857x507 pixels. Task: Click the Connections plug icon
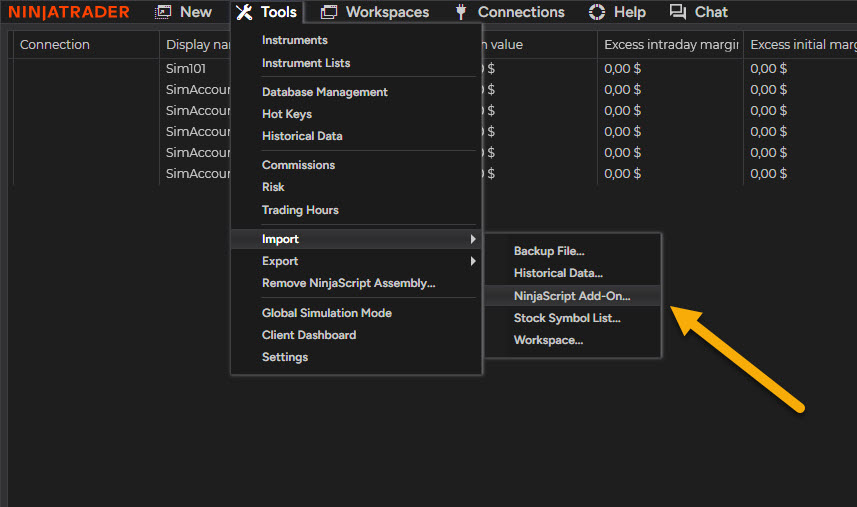[x=461, y=12]
